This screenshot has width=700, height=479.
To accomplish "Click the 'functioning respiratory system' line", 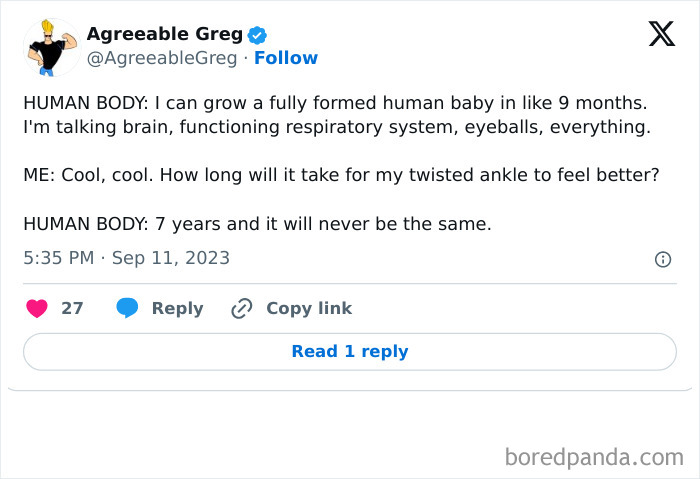I will coord(336,127).
